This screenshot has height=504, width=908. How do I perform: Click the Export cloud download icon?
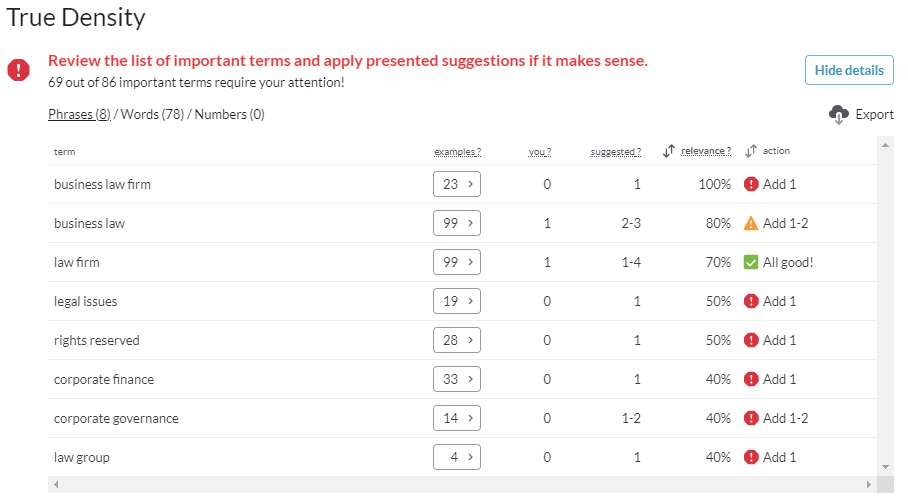click(x=839, y=115)
